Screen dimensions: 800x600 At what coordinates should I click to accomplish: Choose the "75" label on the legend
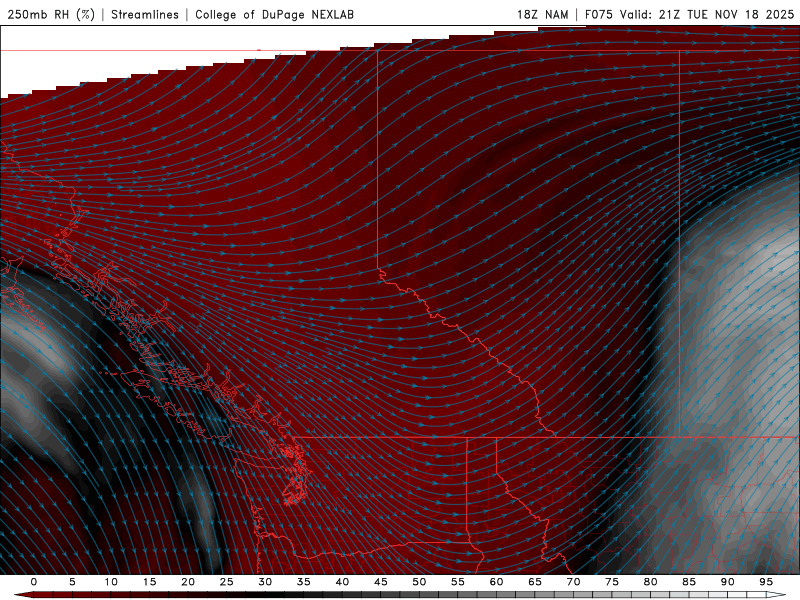612,582
